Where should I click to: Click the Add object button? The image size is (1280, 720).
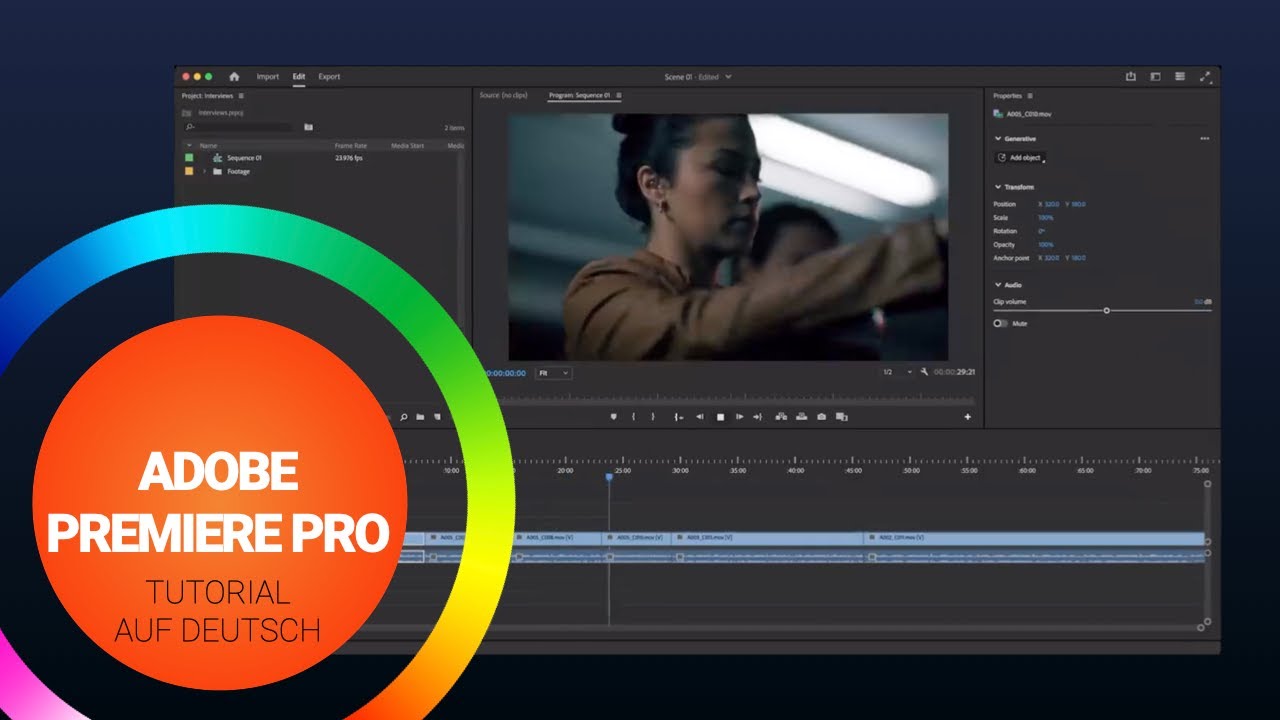click(1020, 158)
